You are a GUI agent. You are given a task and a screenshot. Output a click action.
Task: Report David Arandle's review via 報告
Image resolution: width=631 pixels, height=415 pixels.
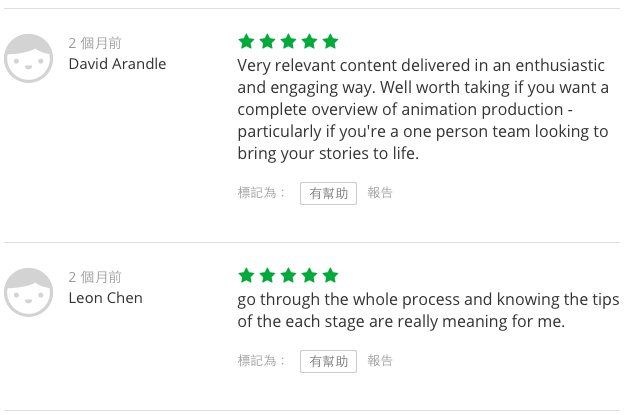point(380,193)
